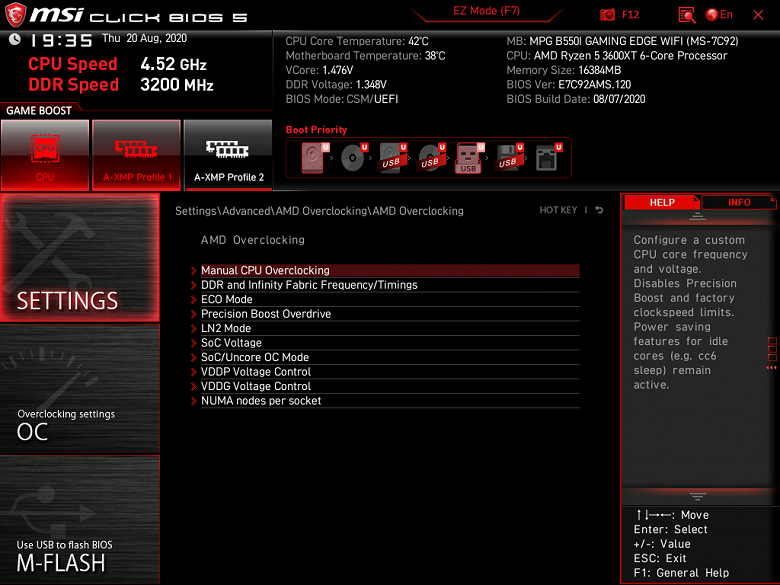This screenshot has width=780, height=585.
Task: Open SoC Voltage submenu
Action: tap(390, 342)
